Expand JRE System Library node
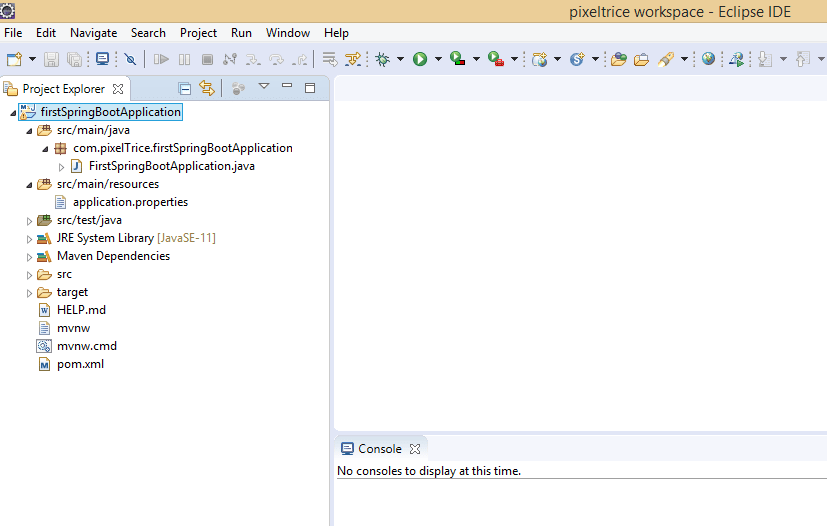 point(29,239)
